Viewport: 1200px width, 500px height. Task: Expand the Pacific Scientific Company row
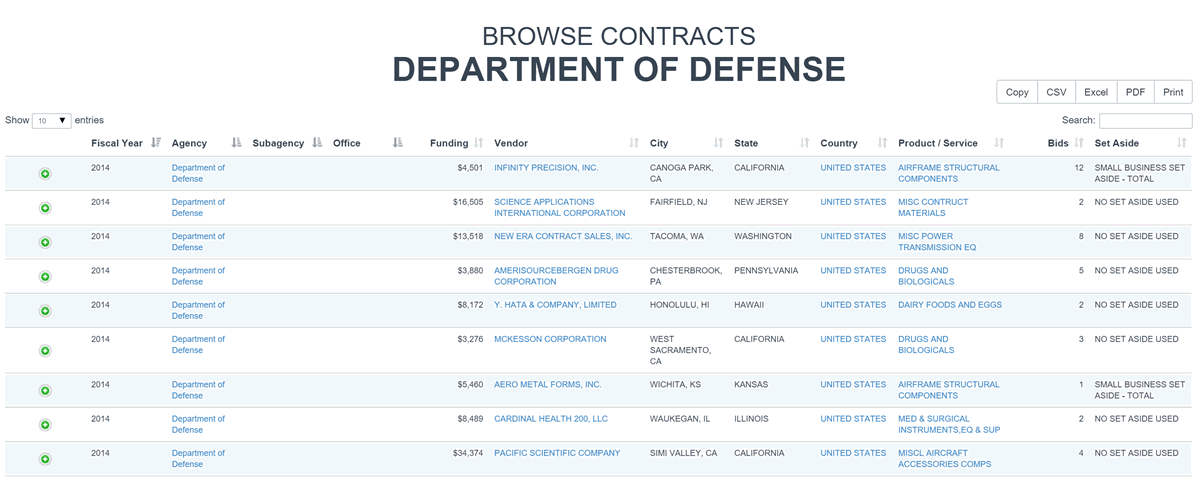45,459
